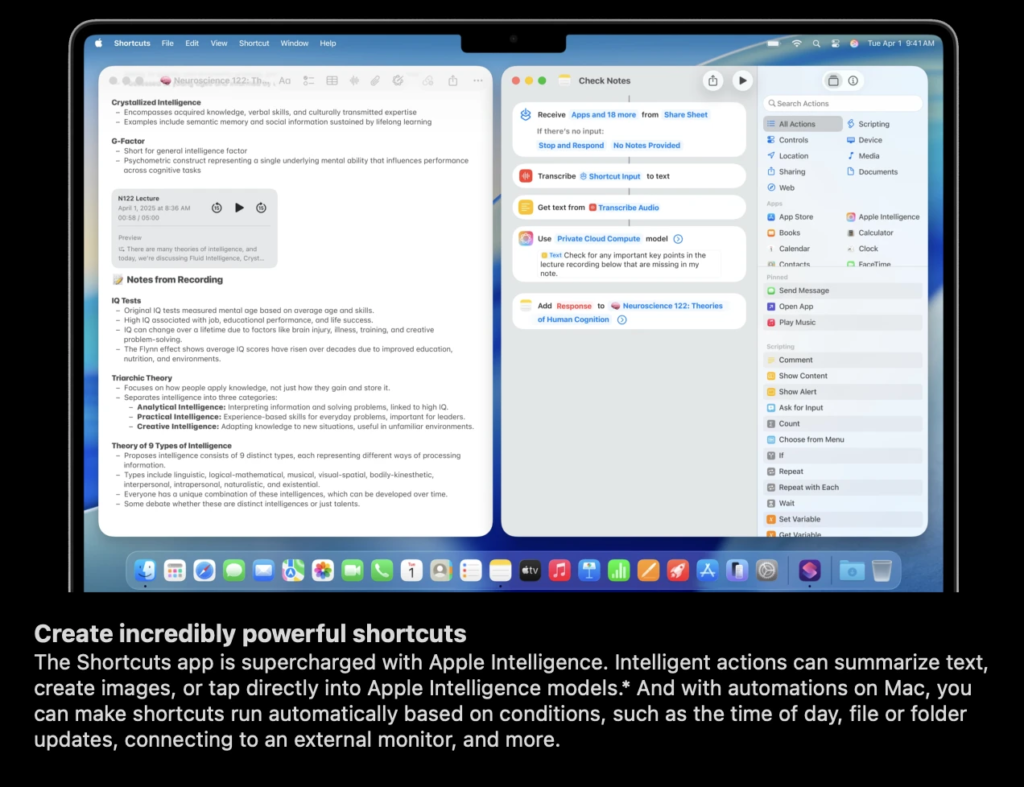
Task: Insert a table in the note
Action: 331,80
